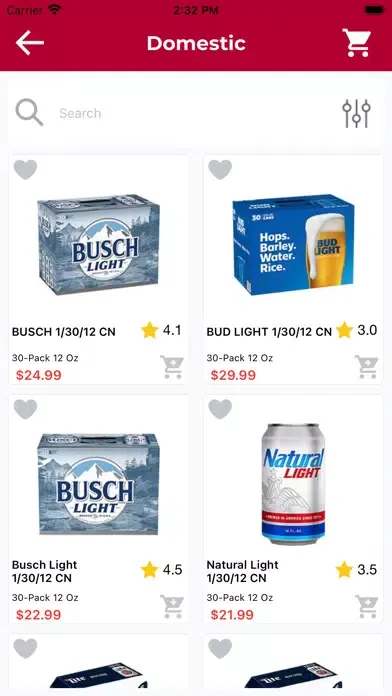This screenshot has height=696, width=392.
Task: Add Busch Light $22.99 to cart
Action: (x=172, y=607)
